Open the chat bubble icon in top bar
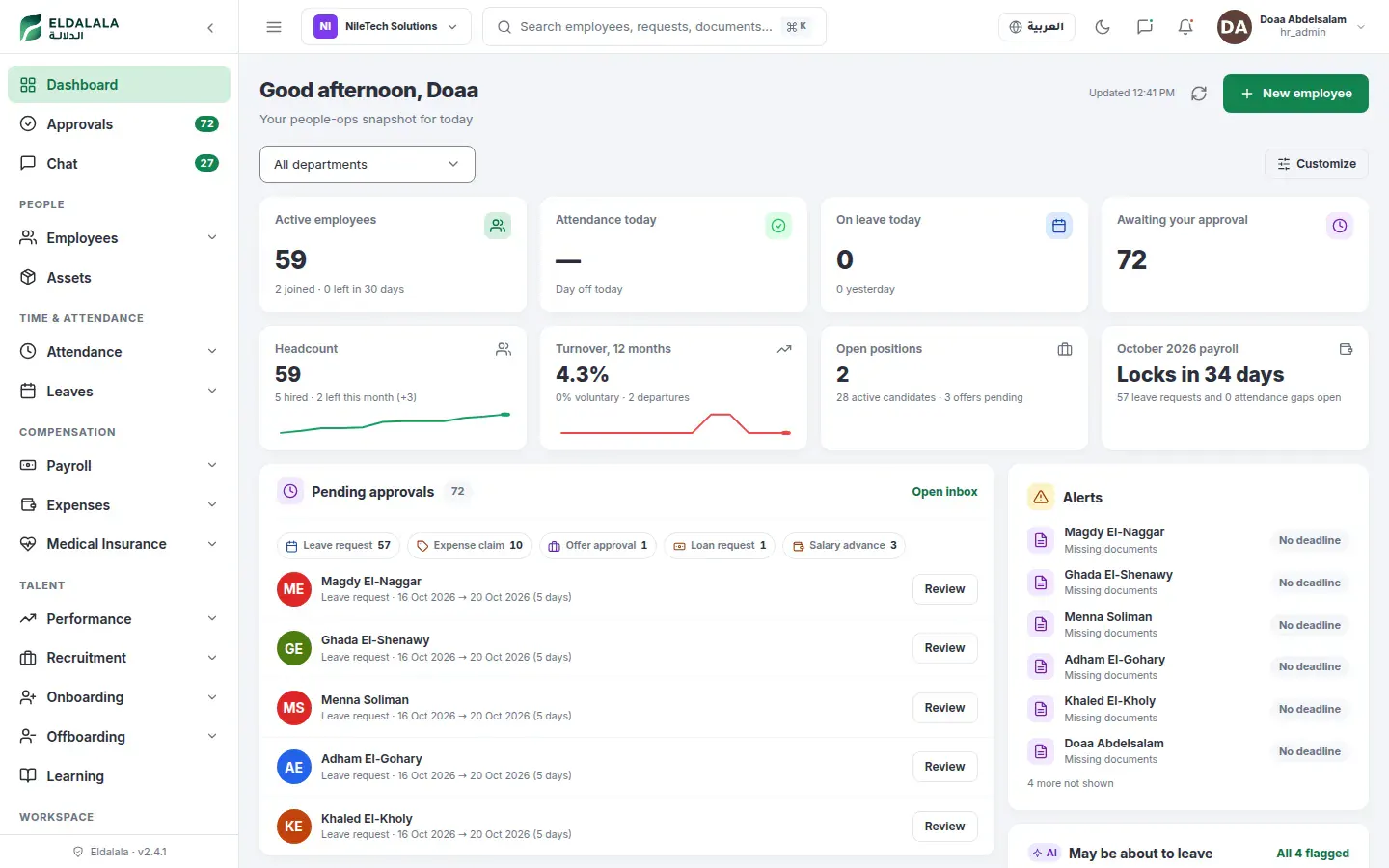Viewport: 1389px width, 868px height. point(1144,27)
